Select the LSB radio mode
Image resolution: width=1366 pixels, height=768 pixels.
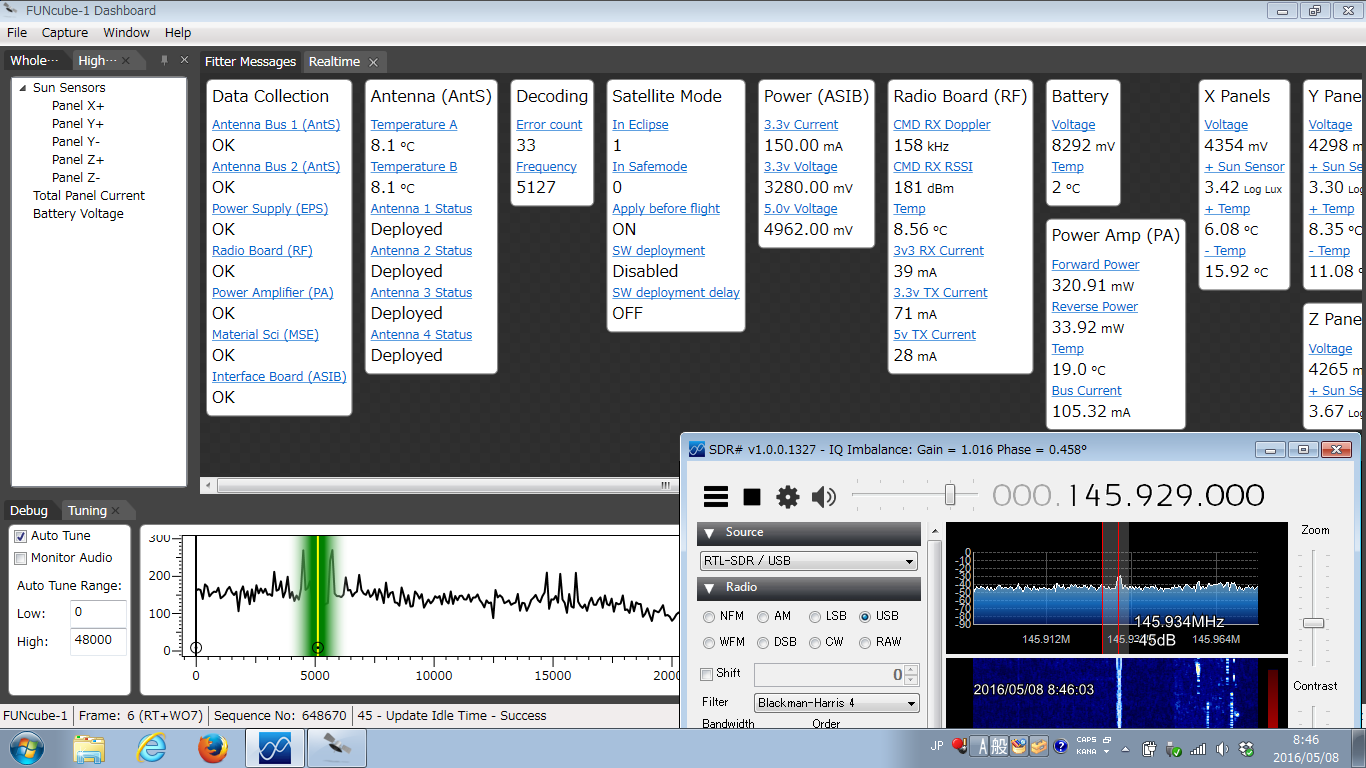[816, 617]
